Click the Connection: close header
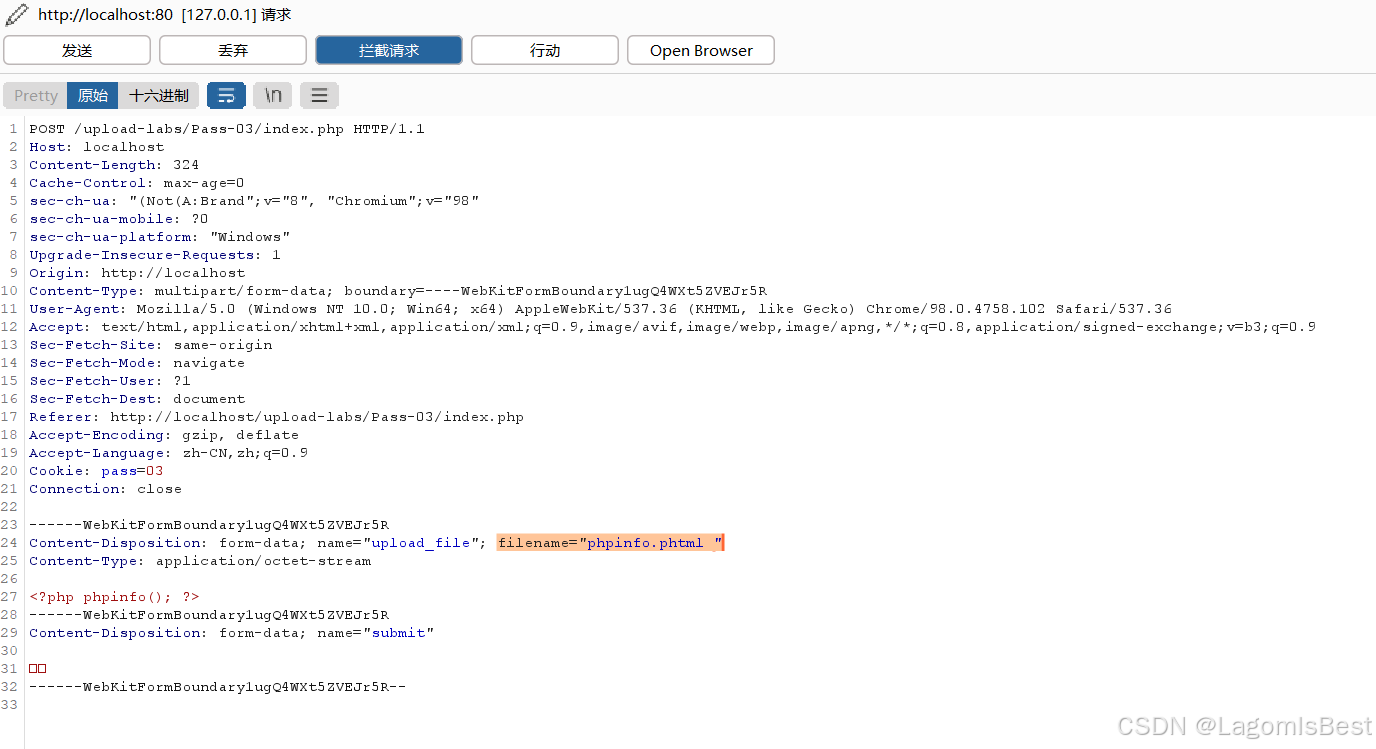 click(x=105, y=489)
